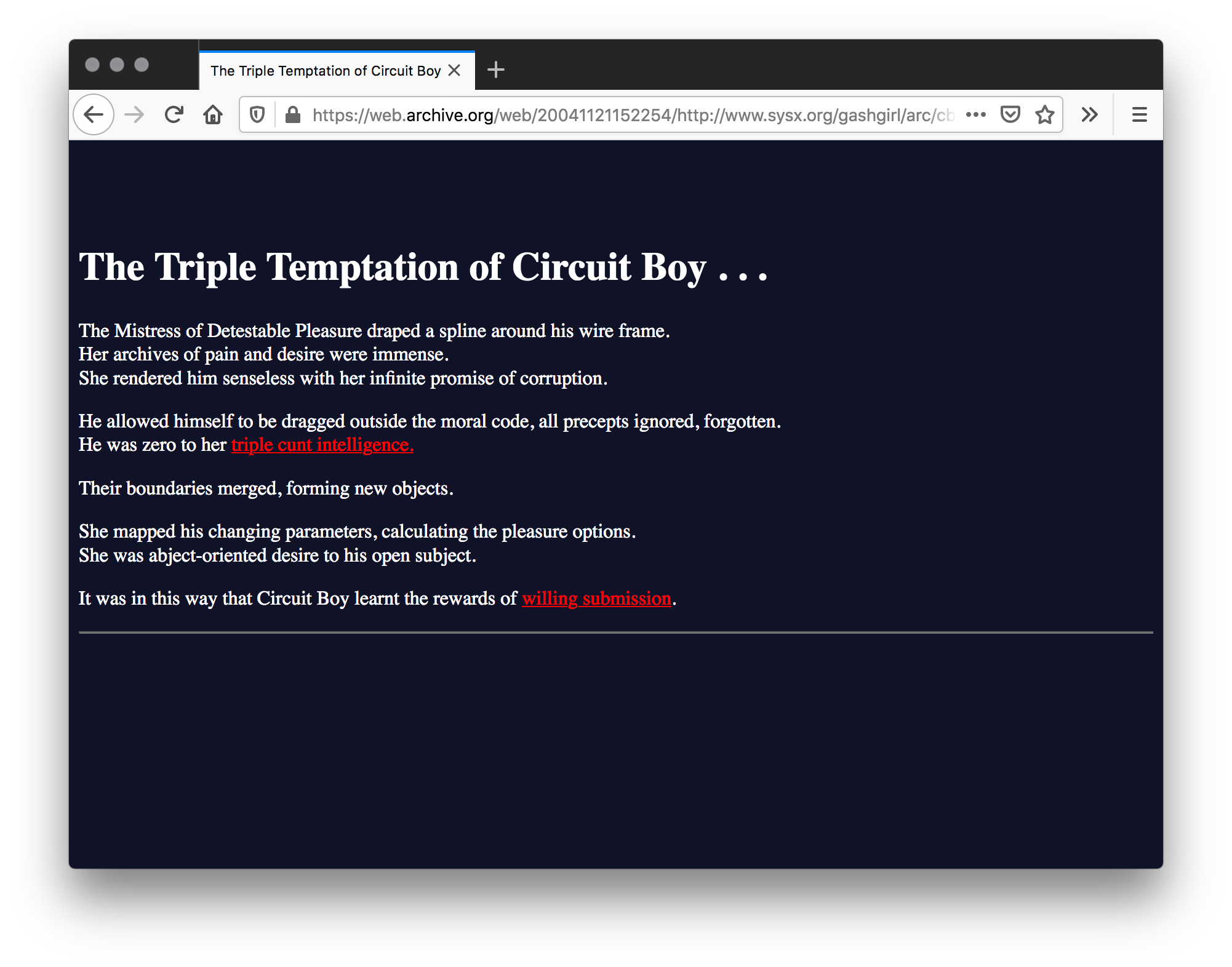Click the 'willing submission' hyperlink
This screenshot has height=967, width=1232.
[x=597, y=597]
